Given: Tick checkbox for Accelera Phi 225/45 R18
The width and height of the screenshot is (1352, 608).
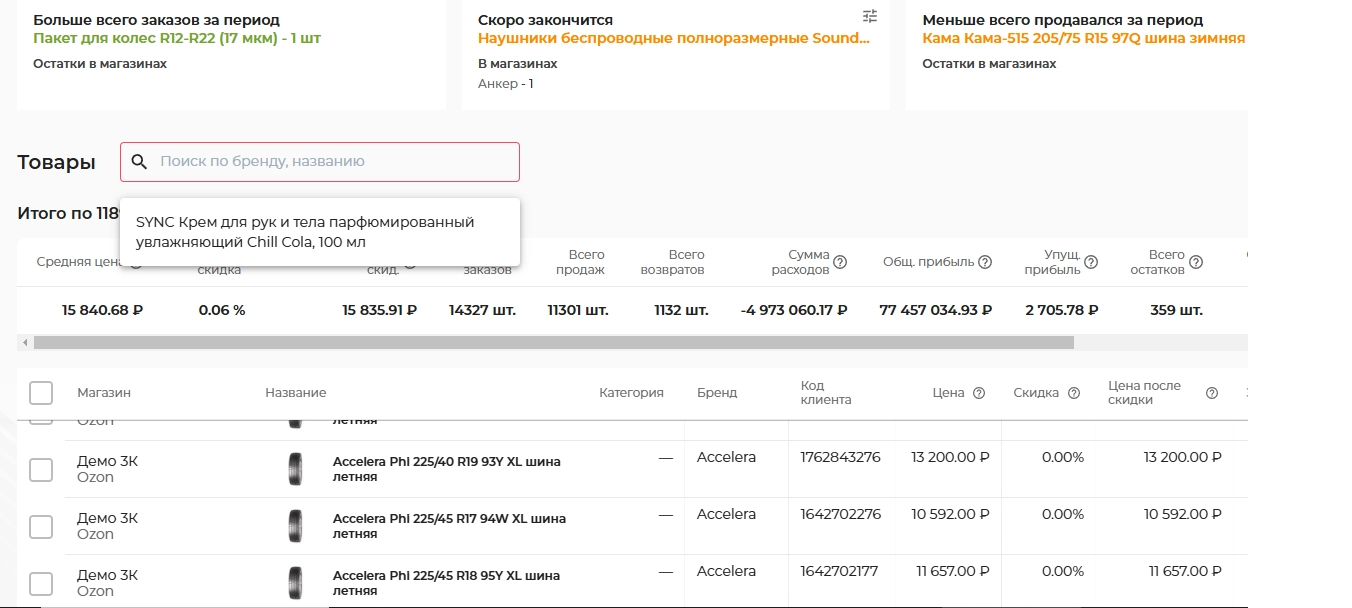Looking at the screenshot, I should 41,583.
